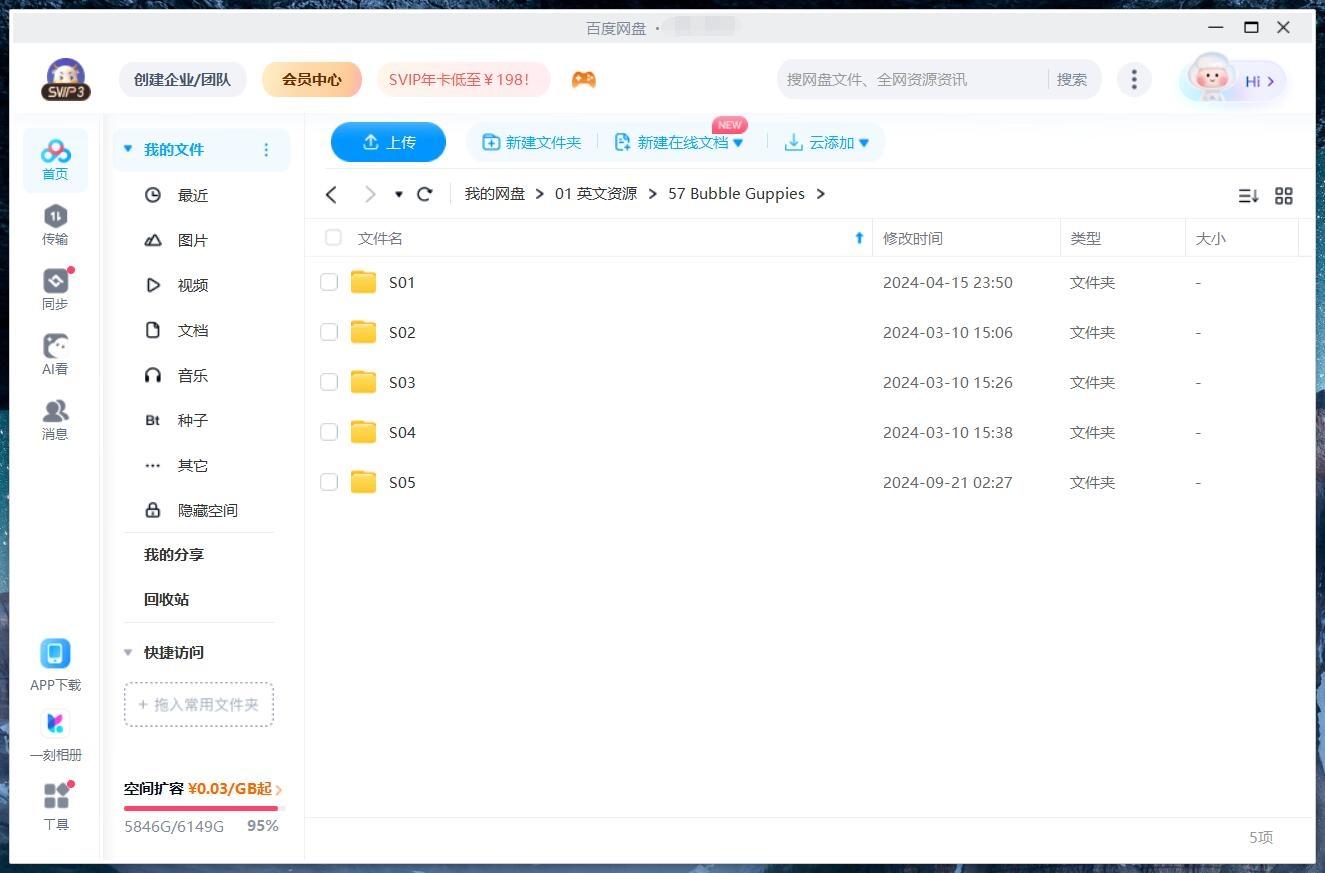1325x873 pixels.
Task: Toggle the select-all checkbox in header
Action: click(333, 238)
